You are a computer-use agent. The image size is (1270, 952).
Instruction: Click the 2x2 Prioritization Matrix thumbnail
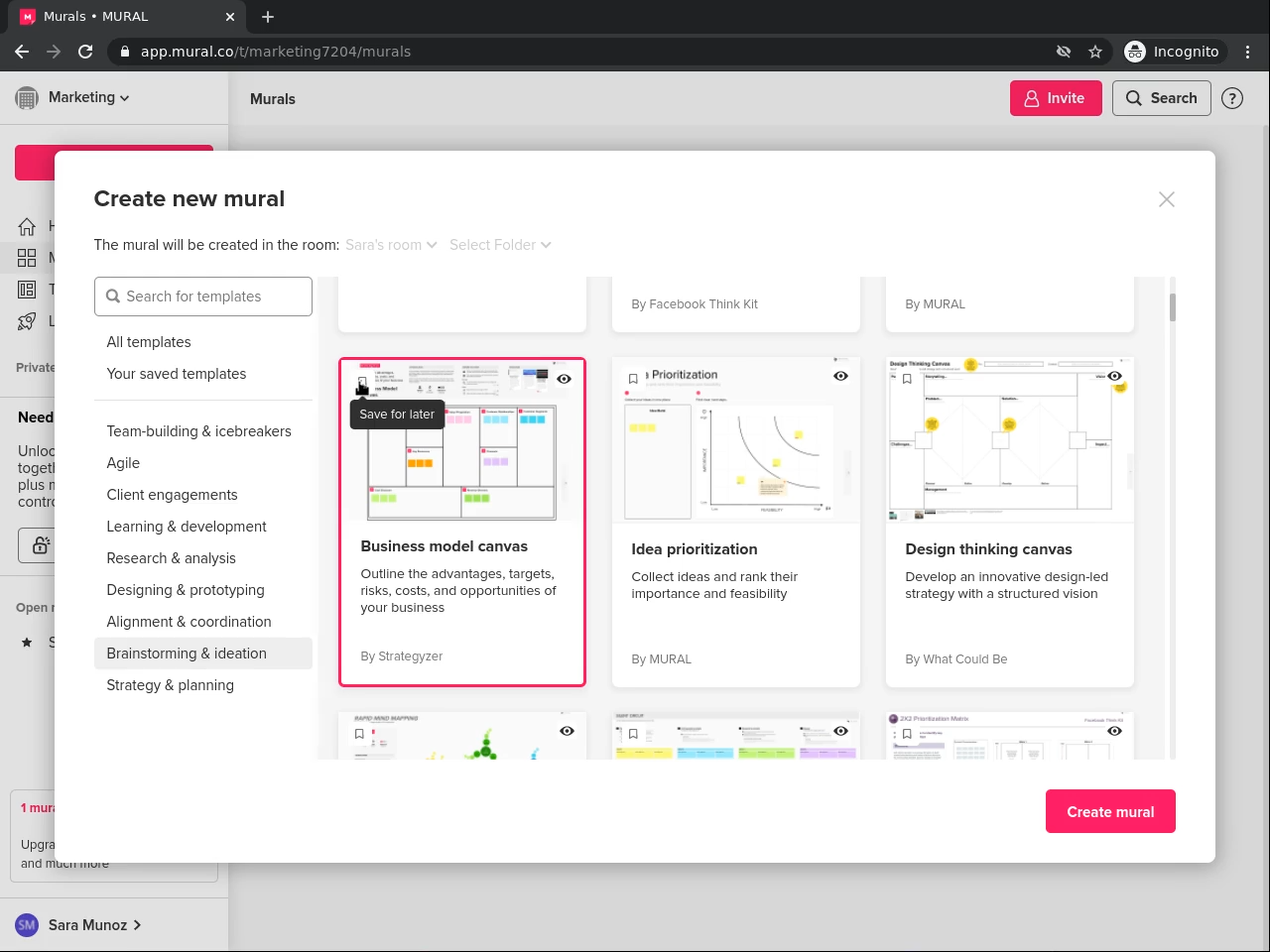(x=1010, y=736)
